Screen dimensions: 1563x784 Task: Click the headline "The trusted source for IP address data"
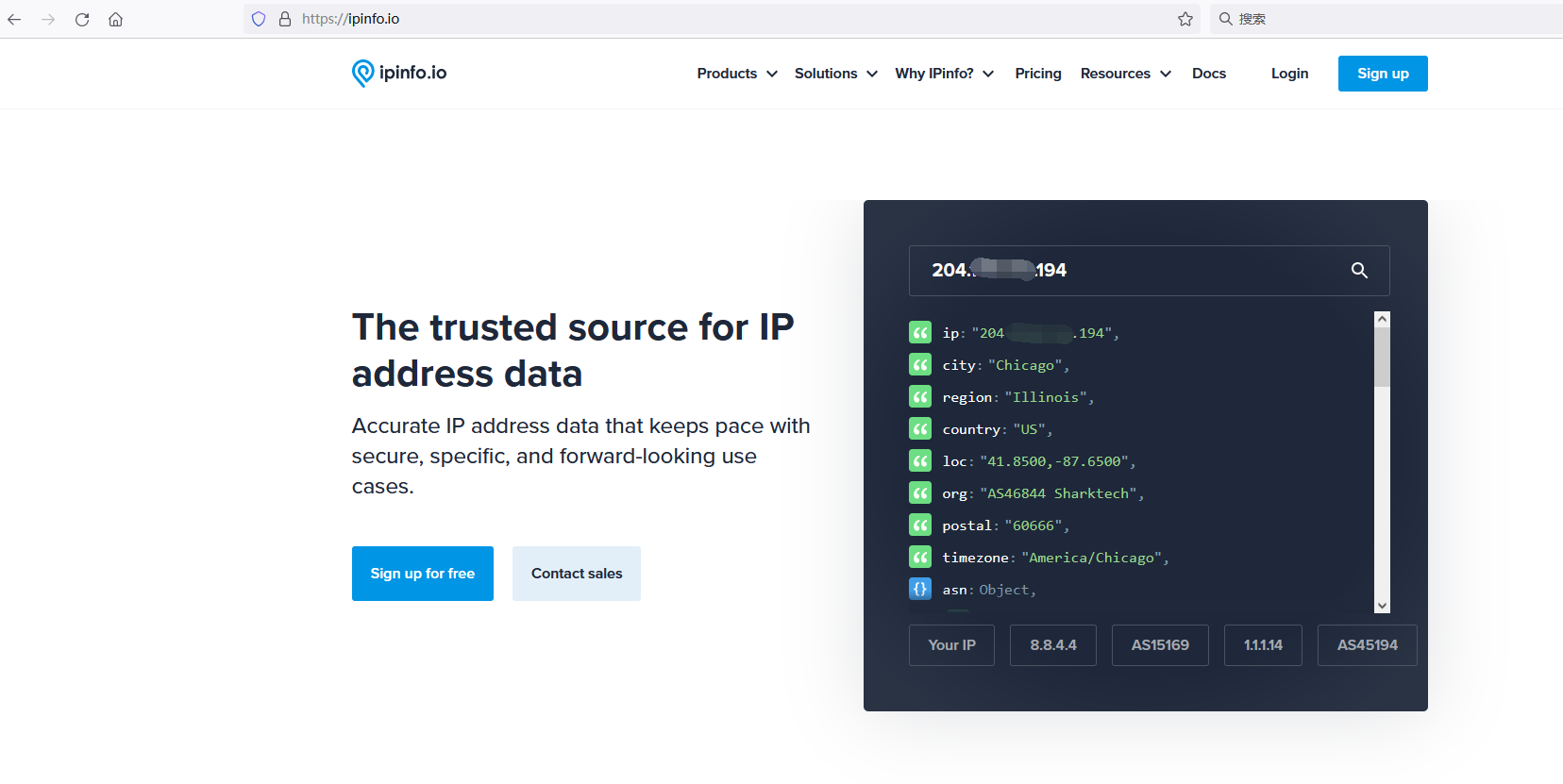click(x=573, y=350)
